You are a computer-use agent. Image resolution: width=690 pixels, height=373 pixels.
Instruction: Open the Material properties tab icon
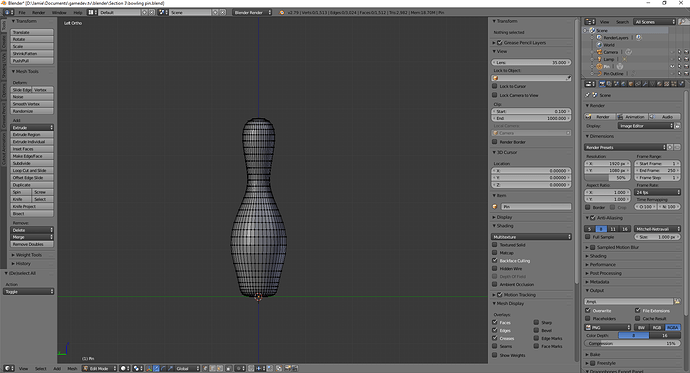tap(660, 84)
